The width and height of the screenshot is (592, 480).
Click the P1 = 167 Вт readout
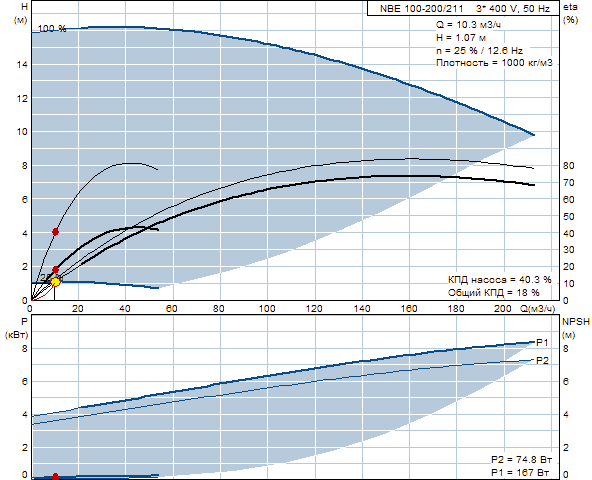[x=520, y=472]
